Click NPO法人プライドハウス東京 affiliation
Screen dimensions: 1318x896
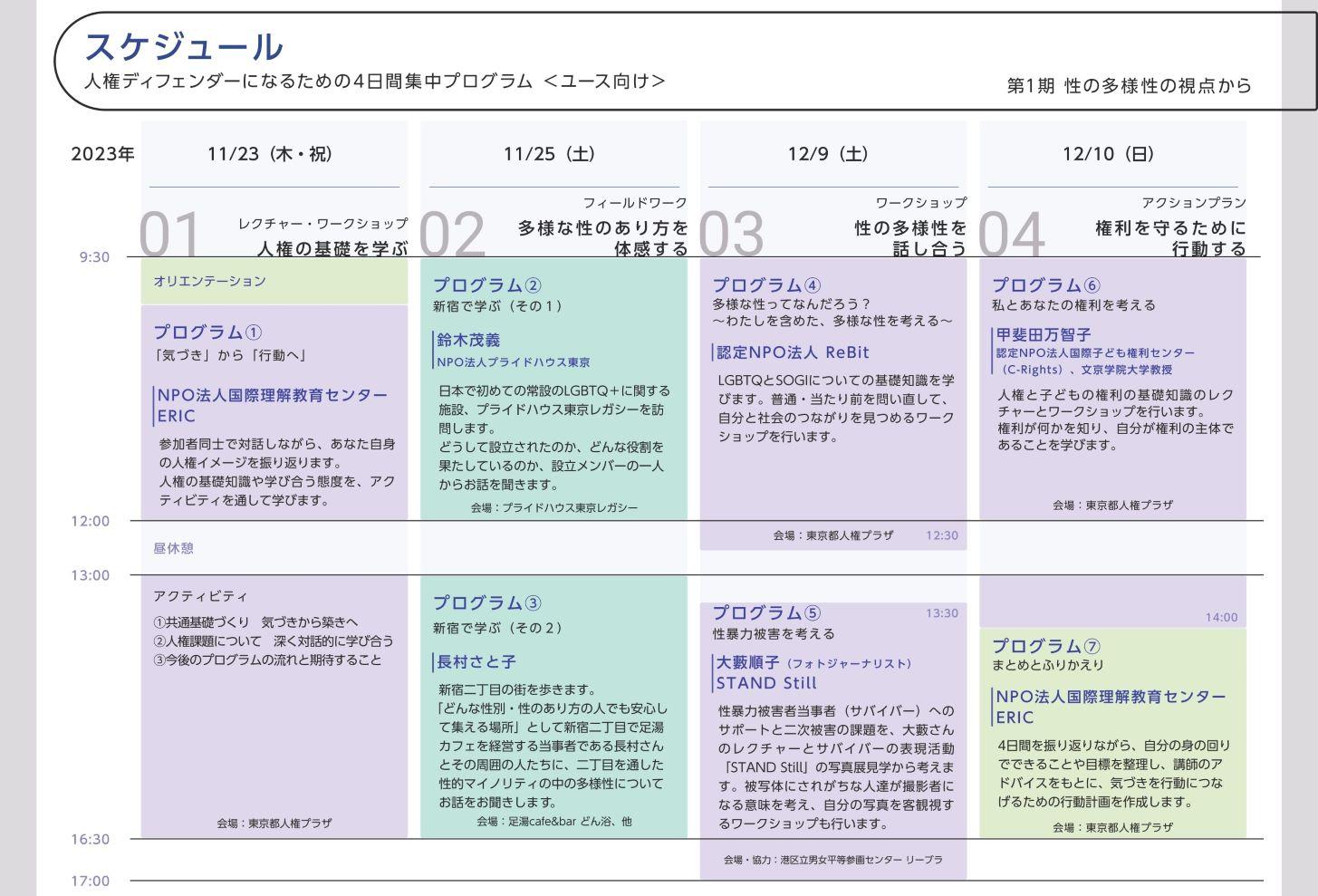click(514, 362)
